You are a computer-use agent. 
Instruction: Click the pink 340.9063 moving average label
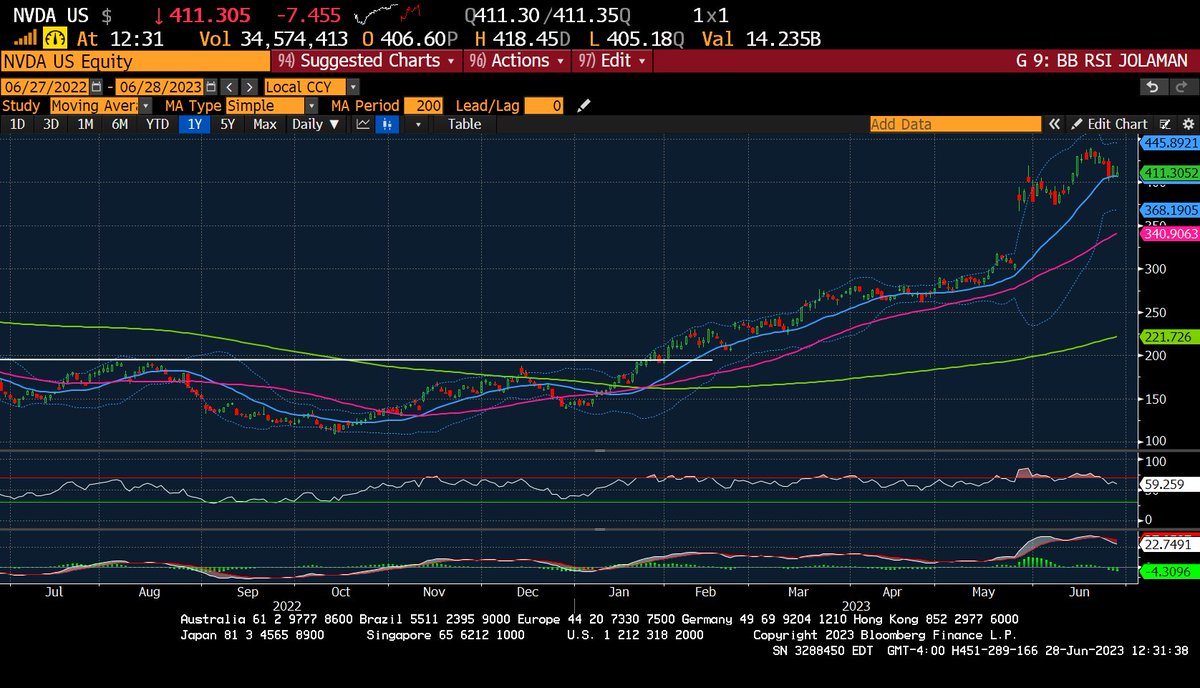[1169, 233]
